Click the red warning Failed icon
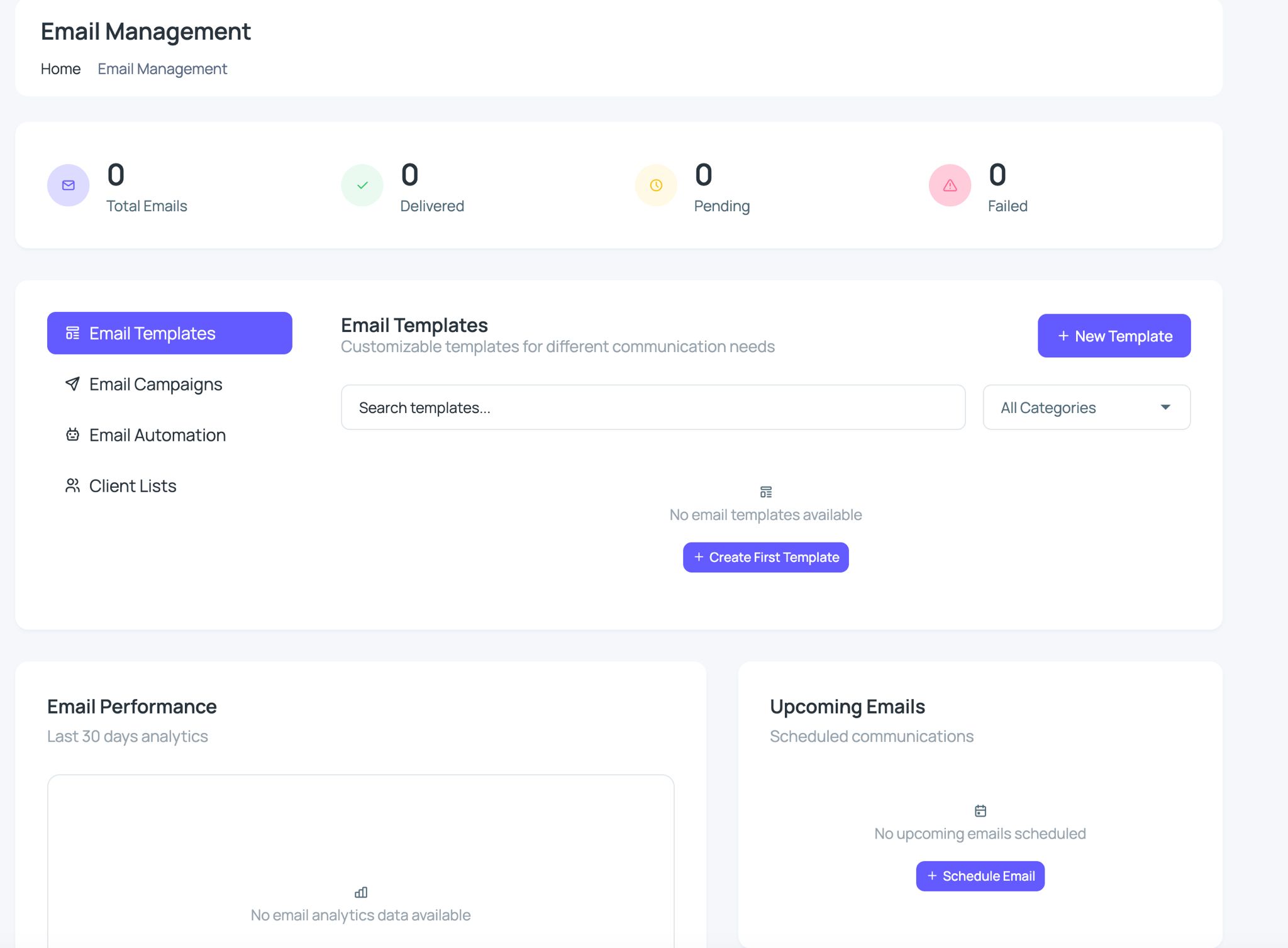 pyautogui.click(x=950, y=185)
